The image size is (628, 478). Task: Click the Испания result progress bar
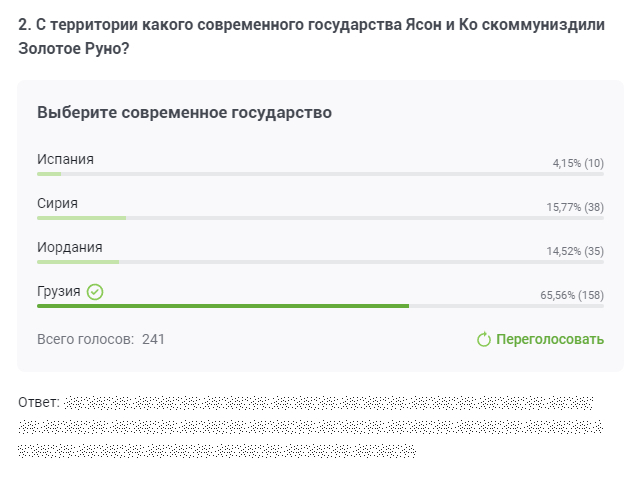320,174
